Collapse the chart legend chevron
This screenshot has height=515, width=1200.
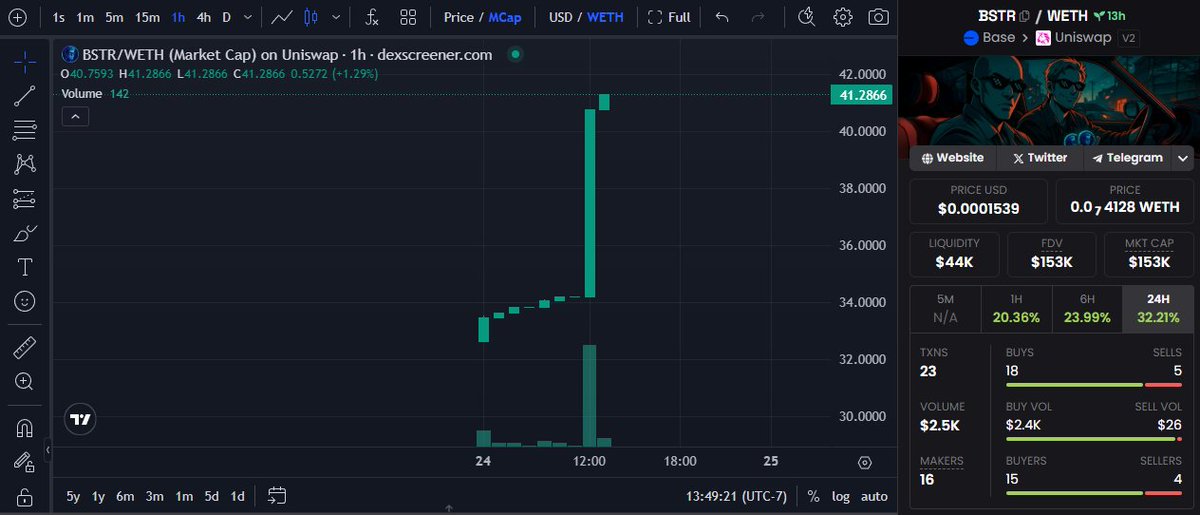pyautogui.click(x=76, y=117)
